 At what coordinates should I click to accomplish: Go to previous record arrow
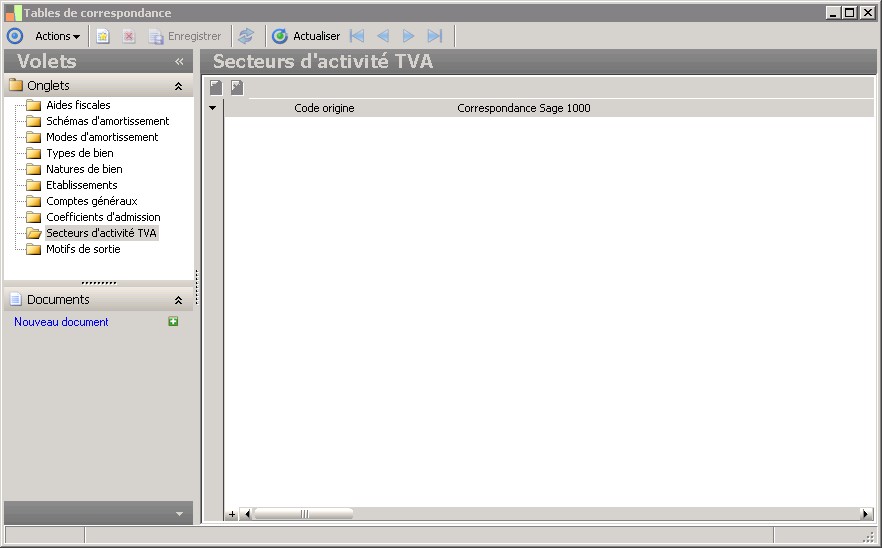(x=382, y=36)
